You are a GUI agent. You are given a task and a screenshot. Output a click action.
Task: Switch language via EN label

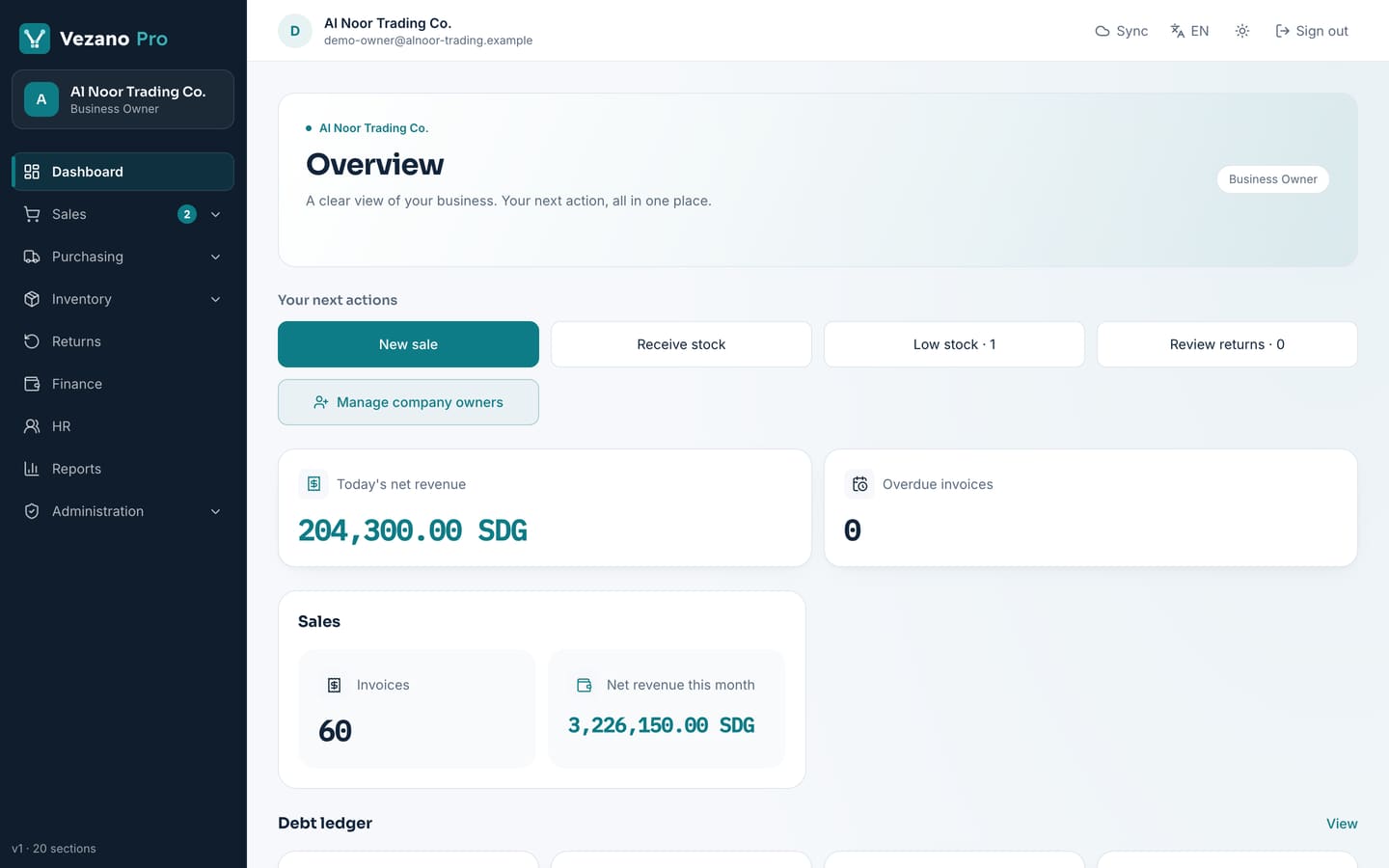click(x=1199, y=31)
